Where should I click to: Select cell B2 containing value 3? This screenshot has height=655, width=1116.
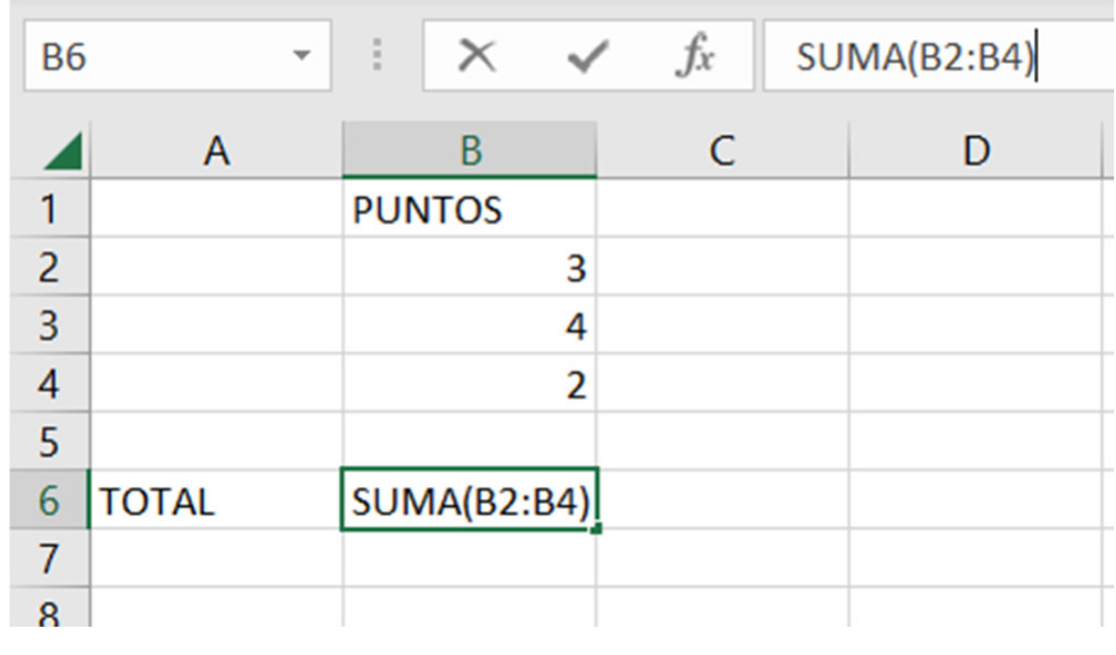click(470, 268)
